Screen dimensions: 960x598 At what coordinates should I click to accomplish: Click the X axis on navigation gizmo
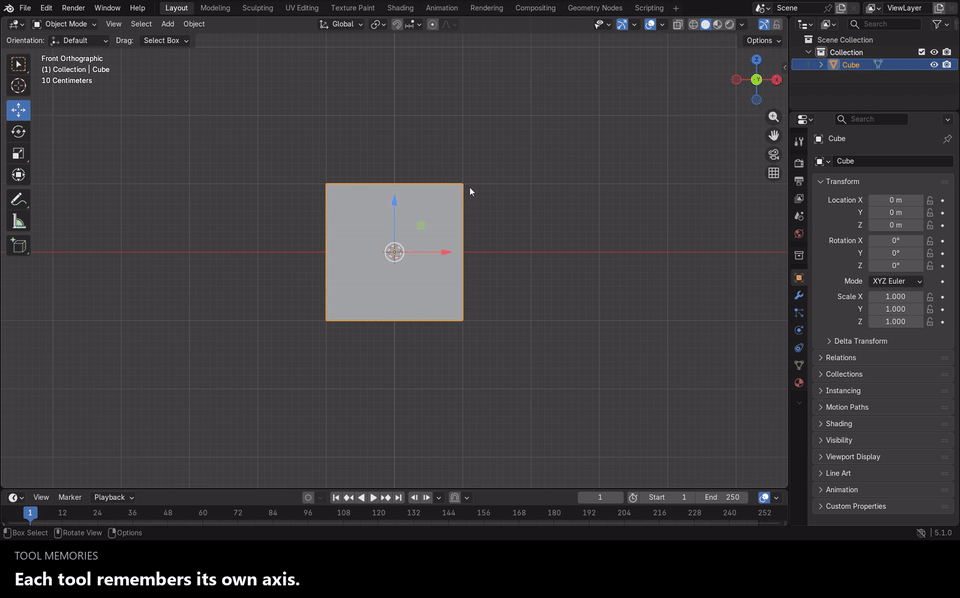tap(776, 80)
